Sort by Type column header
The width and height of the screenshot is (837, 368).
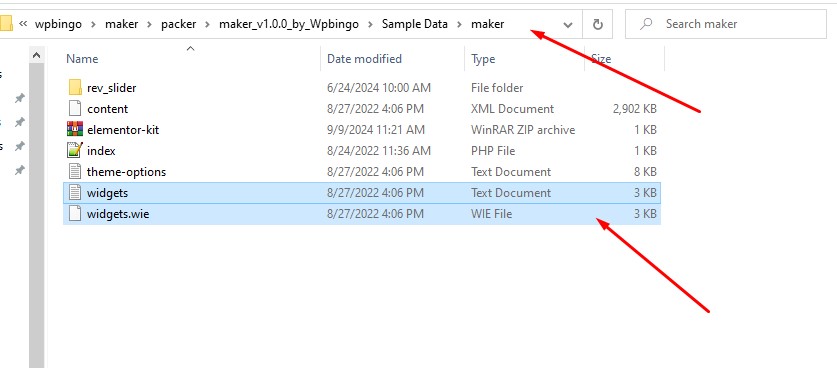[483, 59]
